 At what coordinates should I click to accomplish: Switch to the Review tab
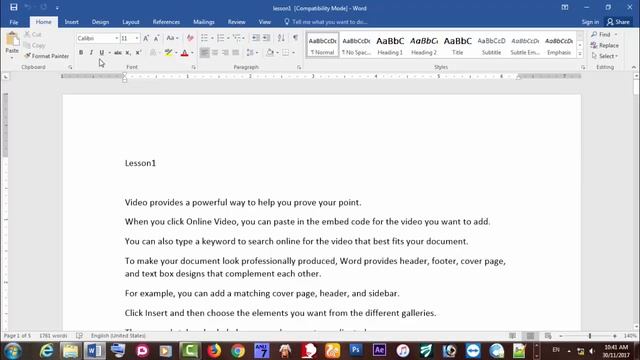pos(236,22)
